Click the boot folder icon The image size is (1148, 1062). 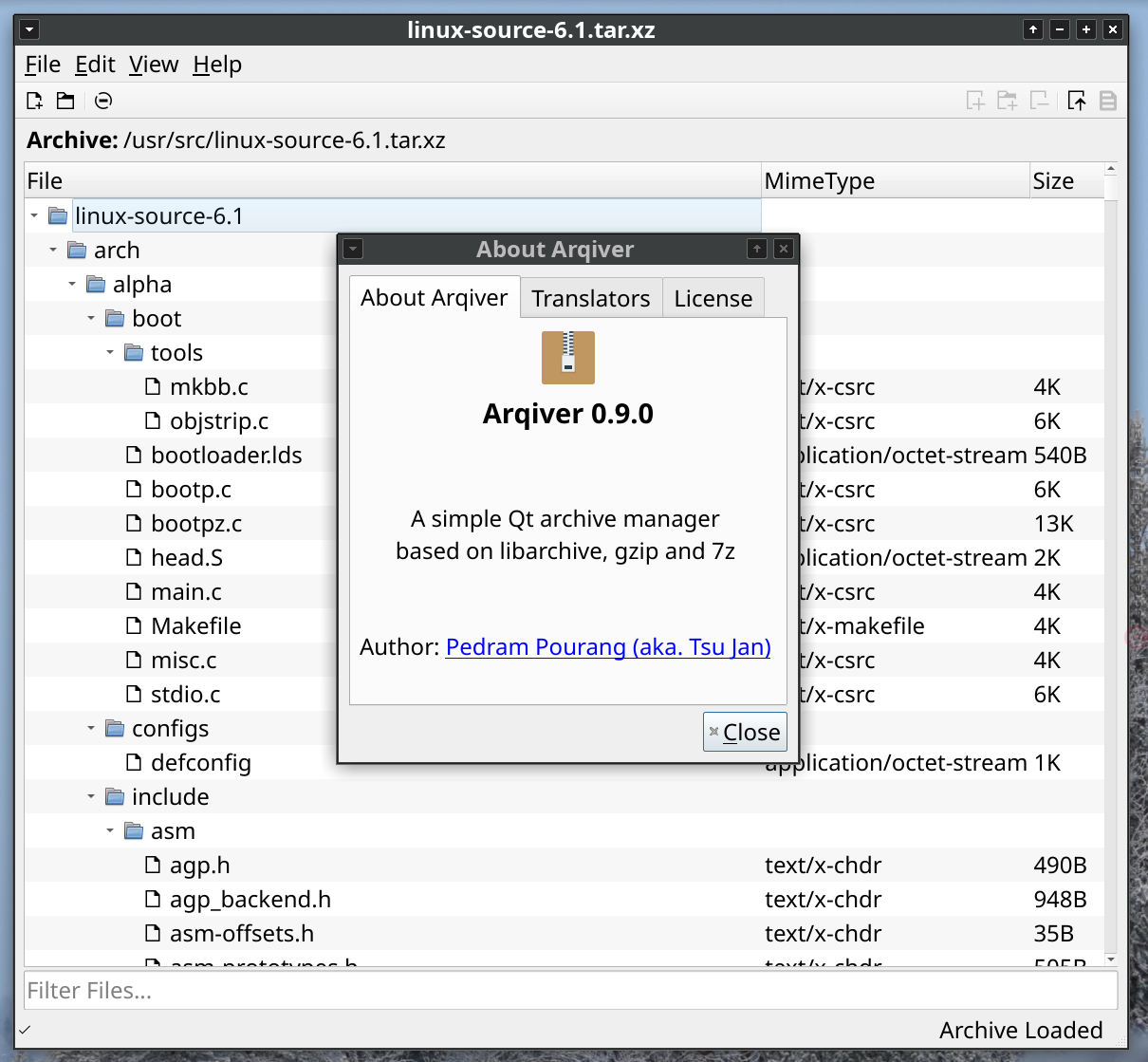[115, 319]
